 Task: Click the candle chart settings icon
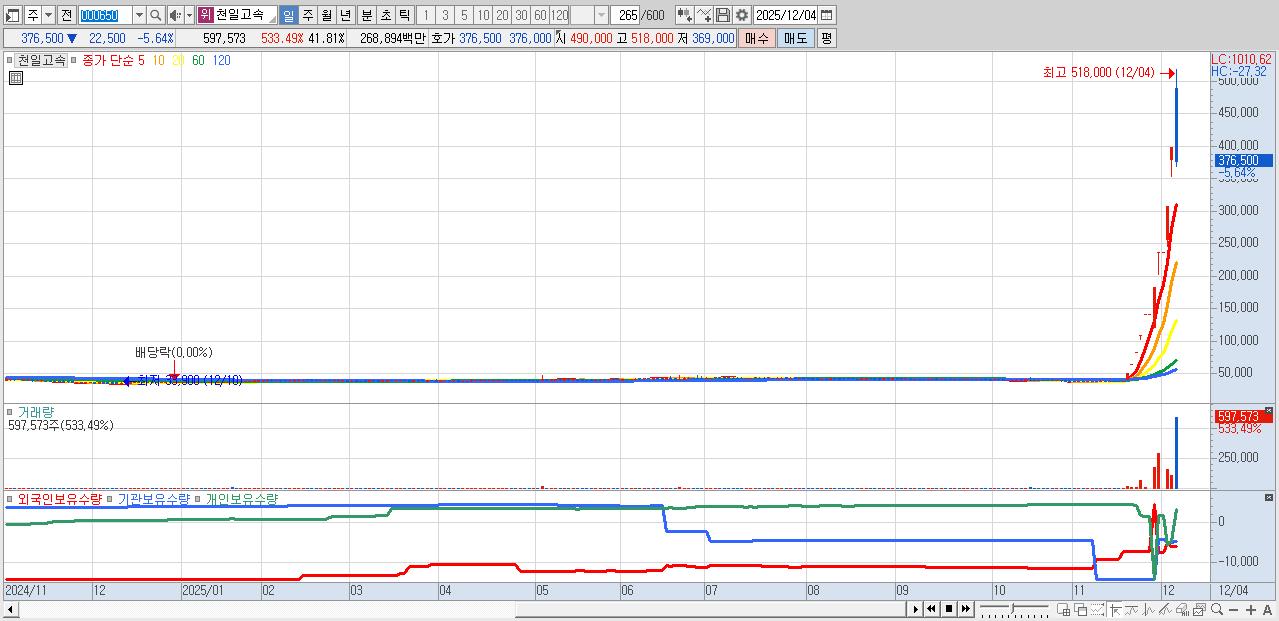pos(684,15)
